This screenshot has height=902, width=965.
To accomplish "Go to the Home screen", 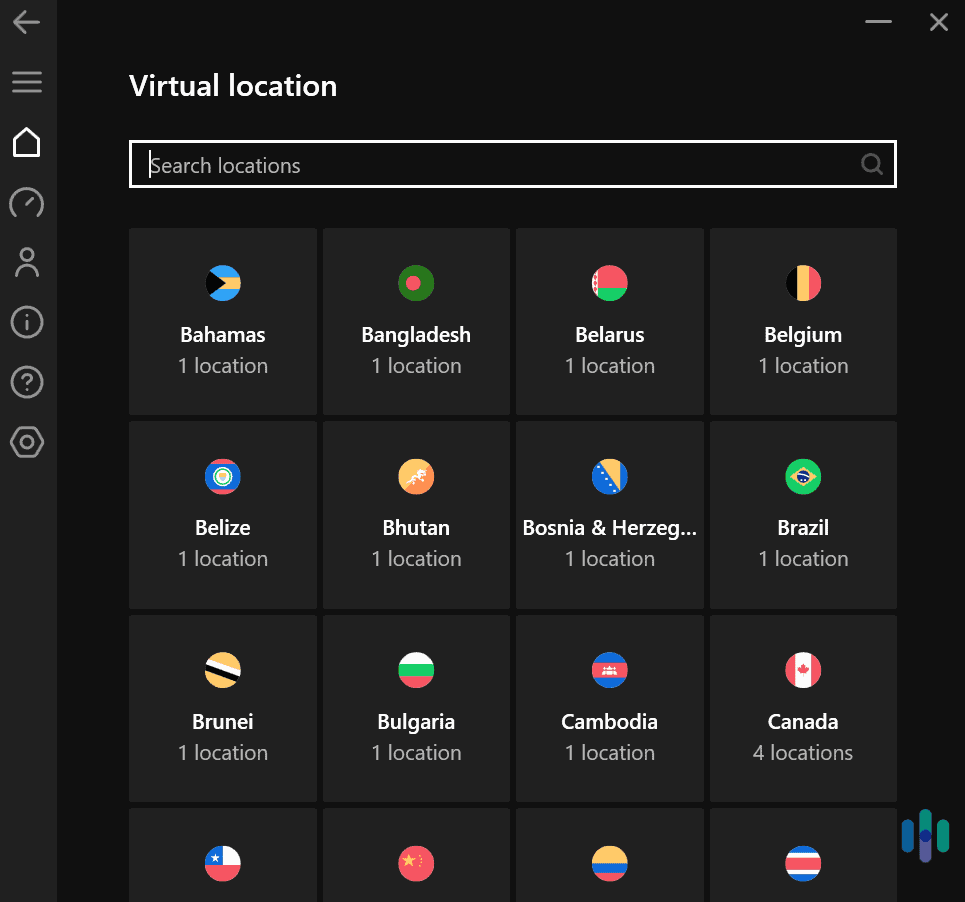I will (x=26, y=142).
